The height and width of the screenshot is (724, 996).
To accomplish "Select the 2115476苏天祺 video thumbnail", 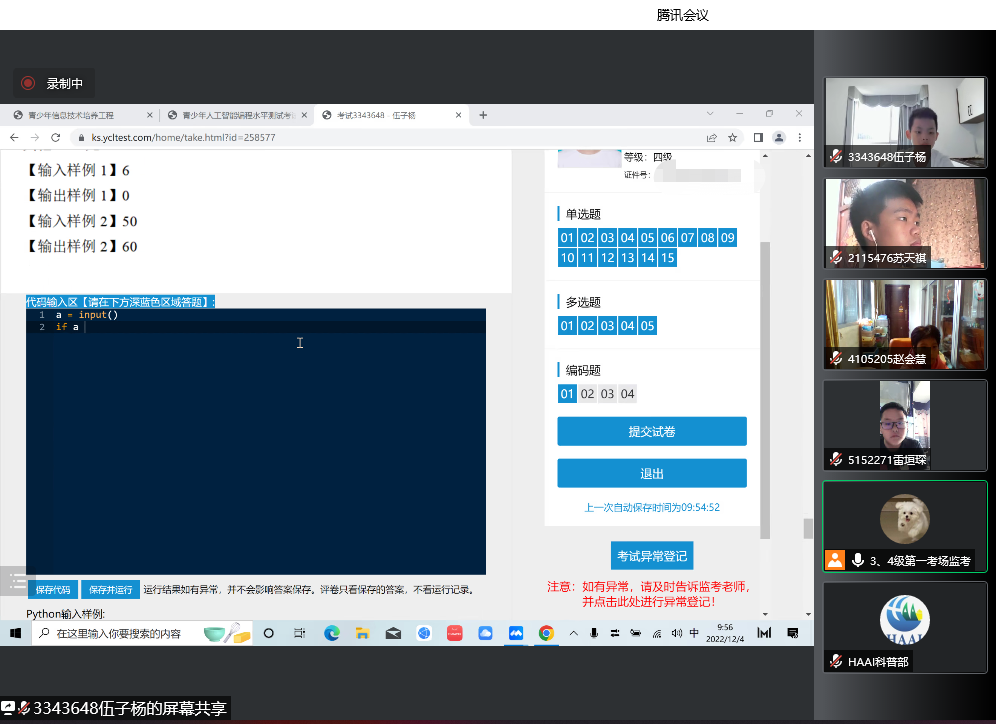I will click(905, 224).
